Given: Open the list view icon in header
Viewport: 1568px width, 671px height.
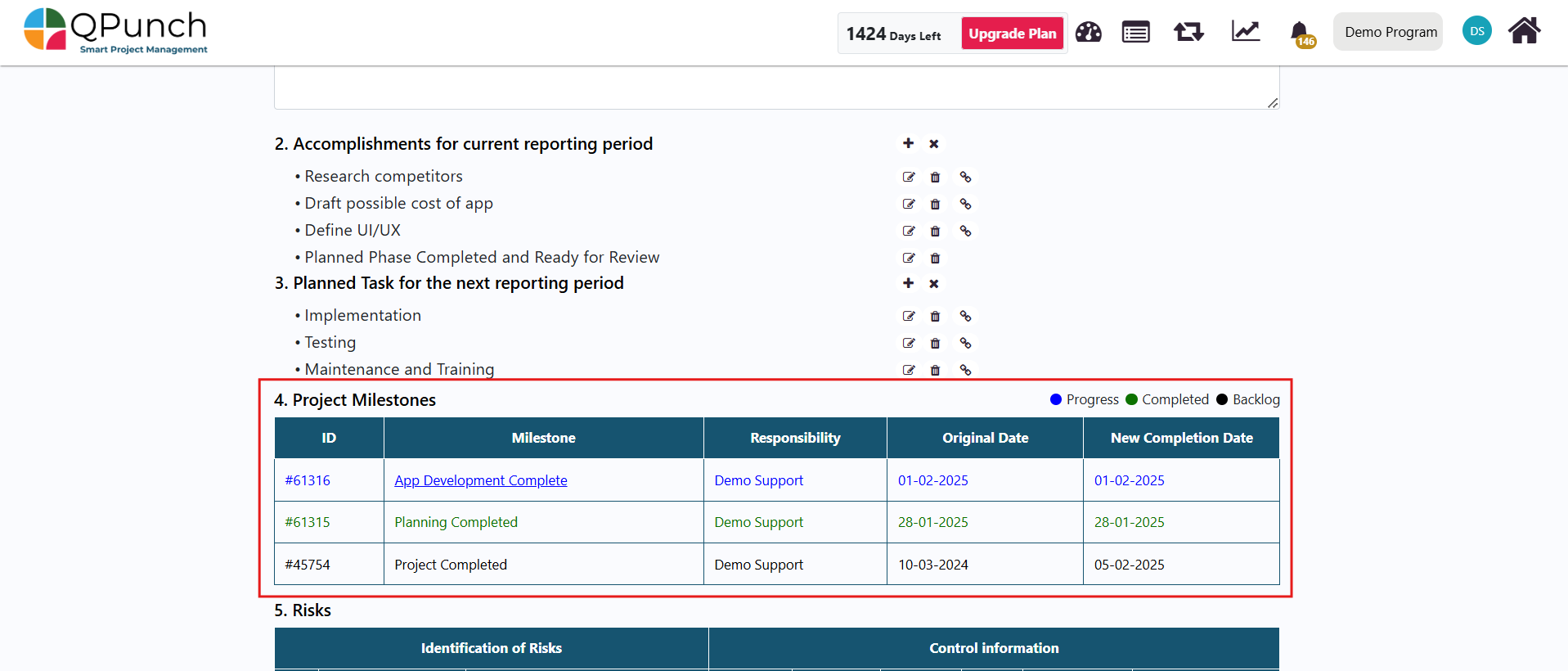Looking at the screenshot, I should click(x=1135, y=32).
